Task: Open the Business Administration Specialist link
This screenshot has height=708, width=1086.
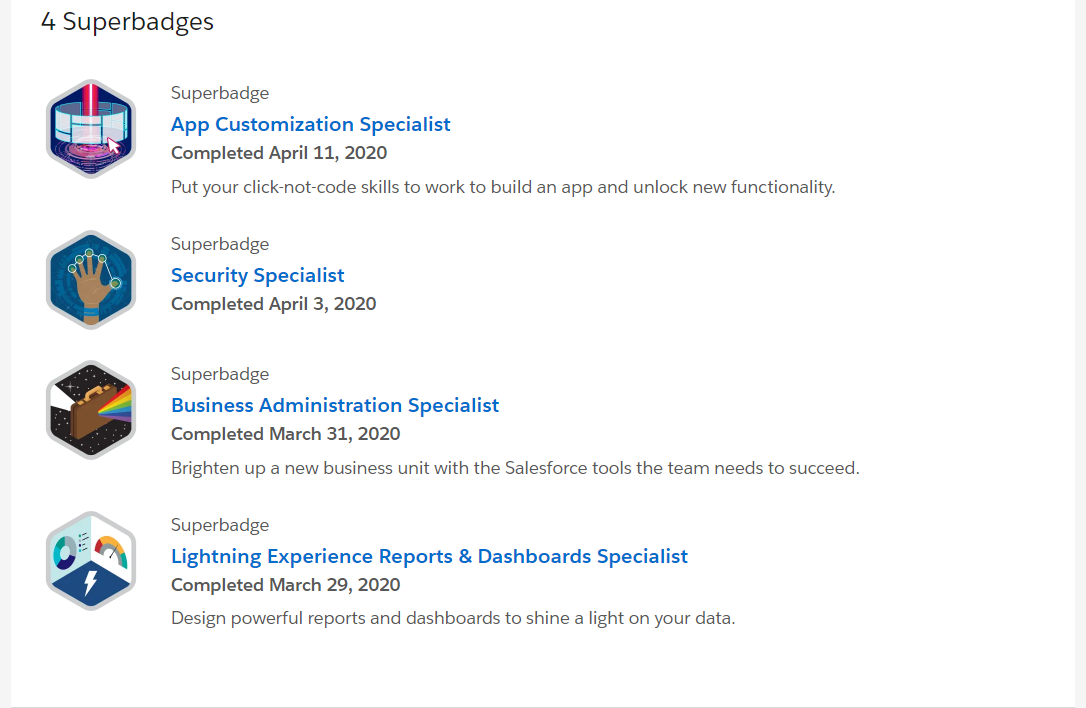Action: pyautogui.click(x=334, y=405)
